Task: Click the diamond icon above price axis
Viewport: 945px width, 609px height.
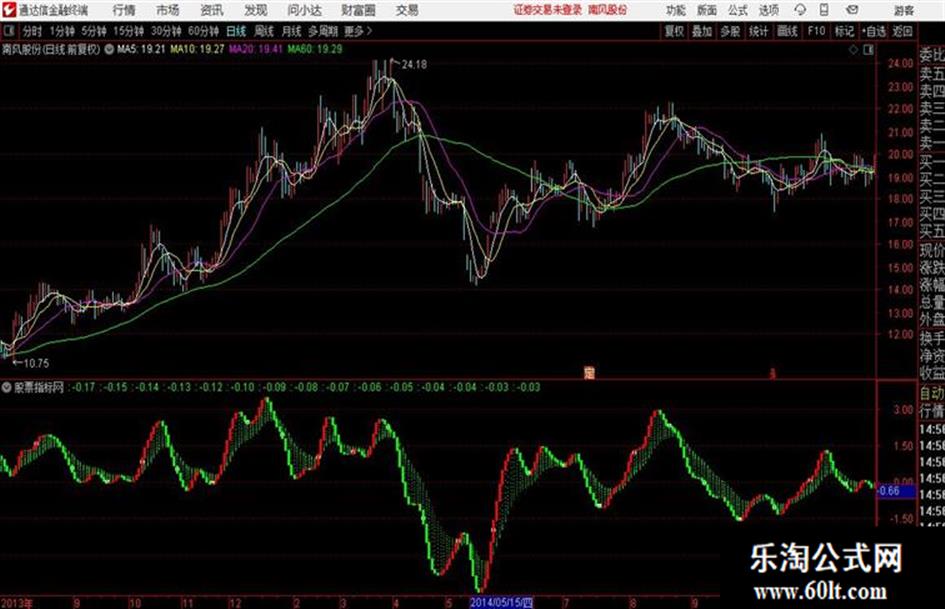Action: point(853,50)
